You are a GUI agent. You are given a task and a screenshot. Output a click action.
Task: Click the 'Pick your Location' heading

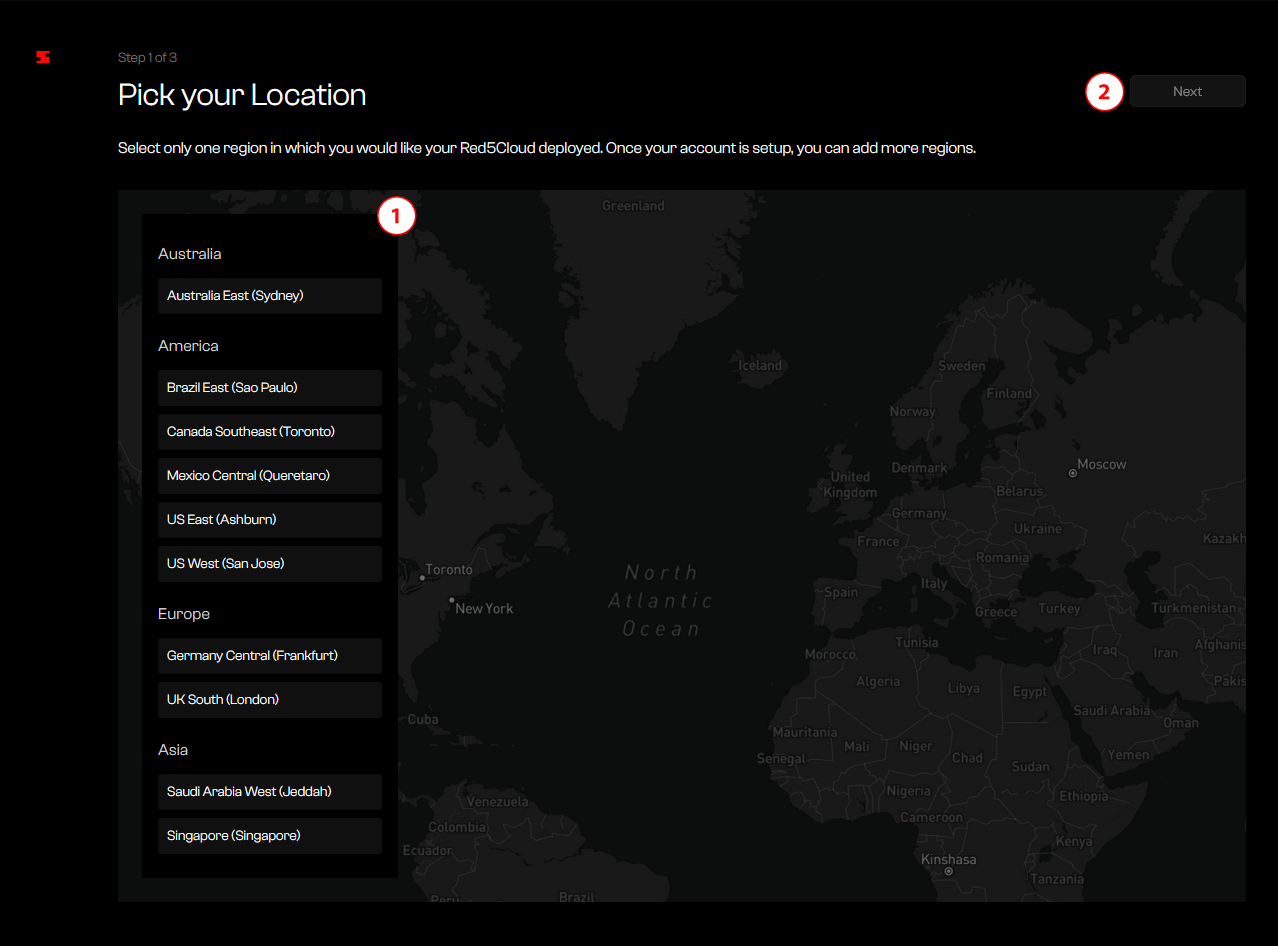(242, 95)
